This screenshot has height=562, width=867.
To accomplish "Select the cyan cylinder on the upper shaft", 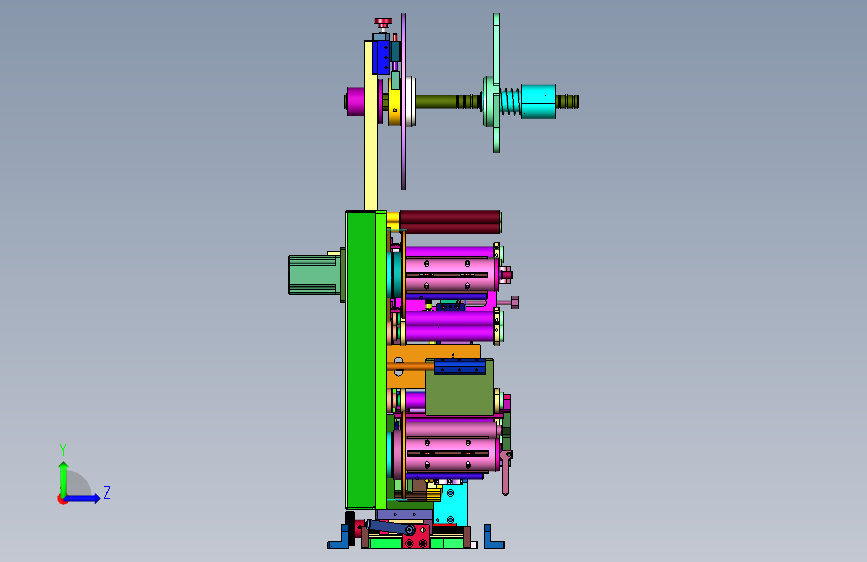I will 538,101.
